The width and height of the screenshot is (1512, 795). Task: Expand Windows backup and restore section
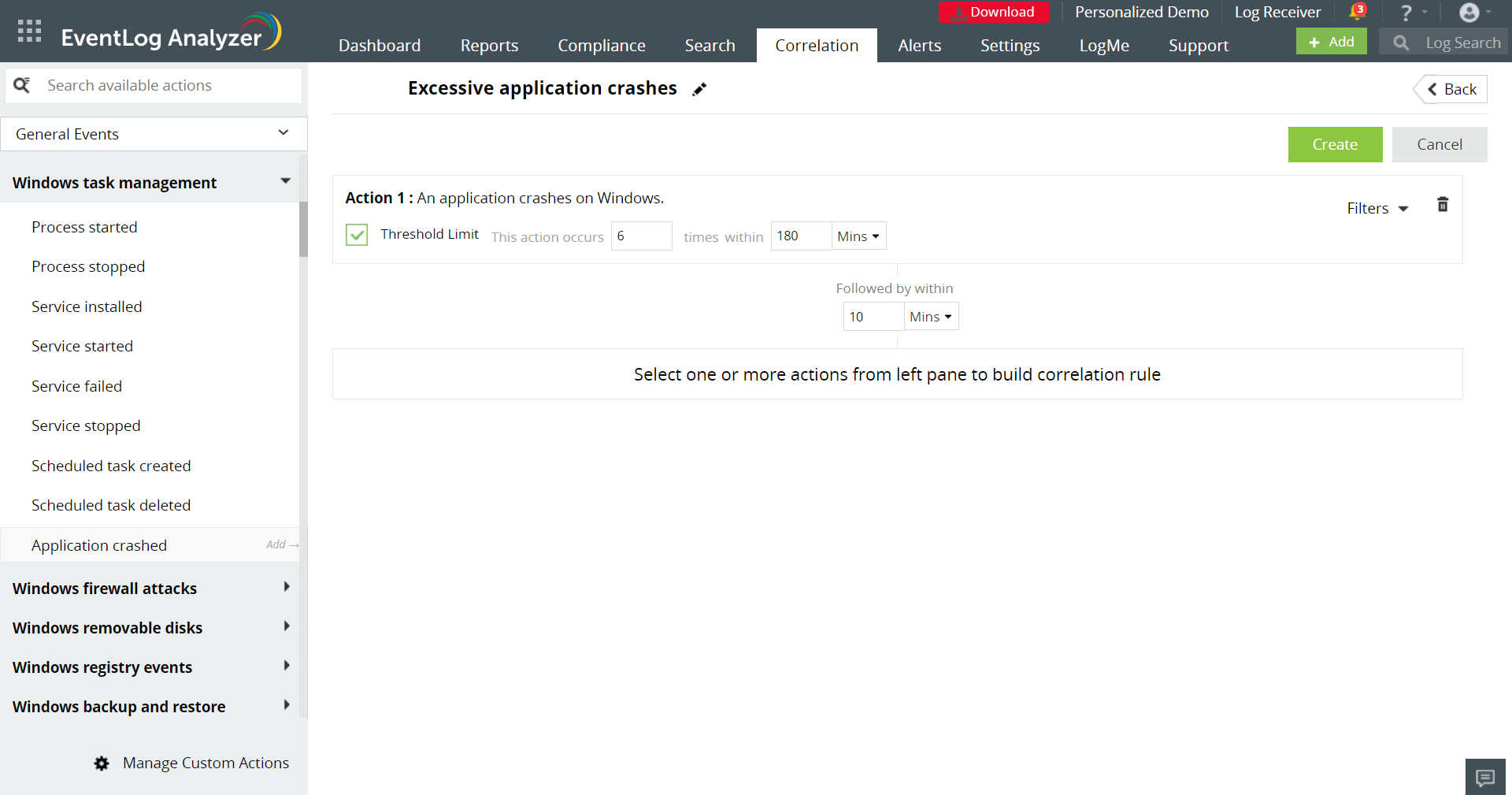[151, 707]
